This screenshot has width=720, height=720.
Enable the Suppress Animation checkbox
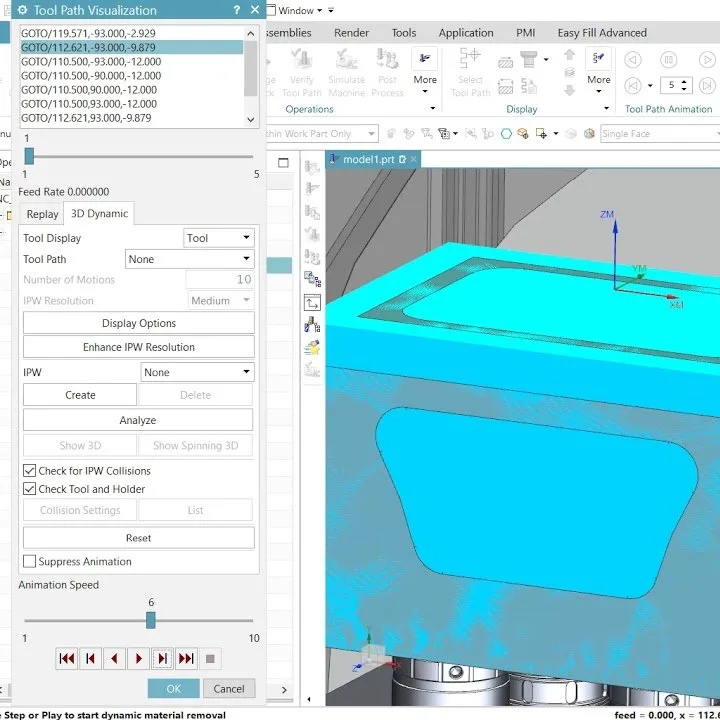29,561
